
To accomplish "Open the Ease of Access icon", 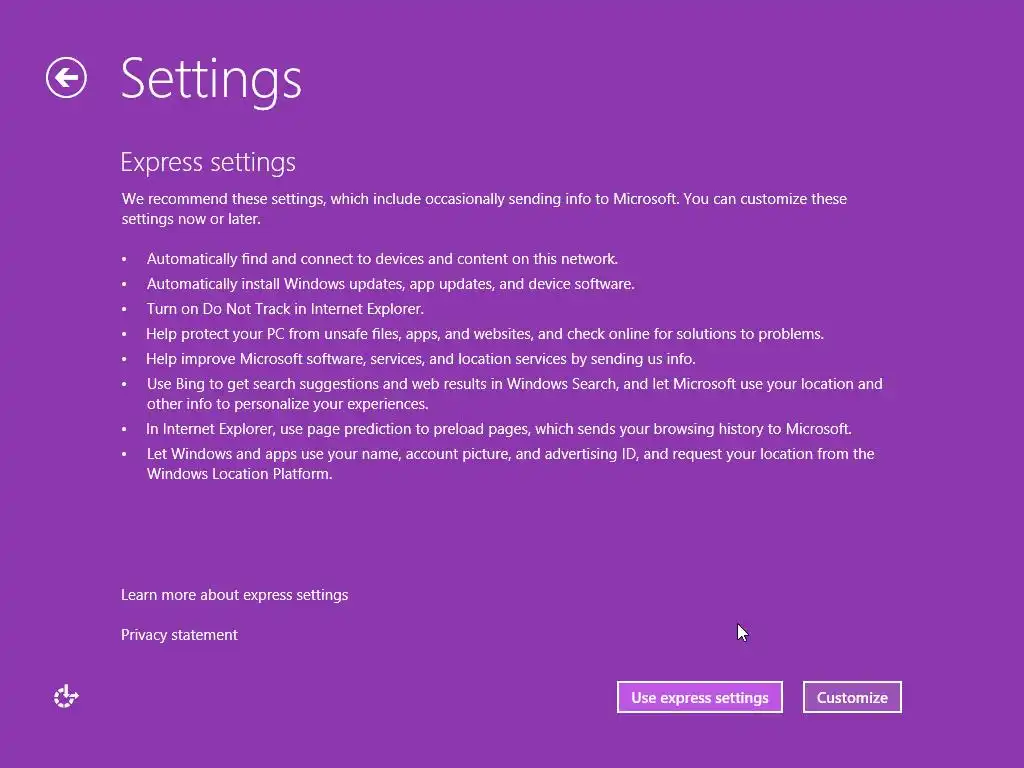I will 66,697.
